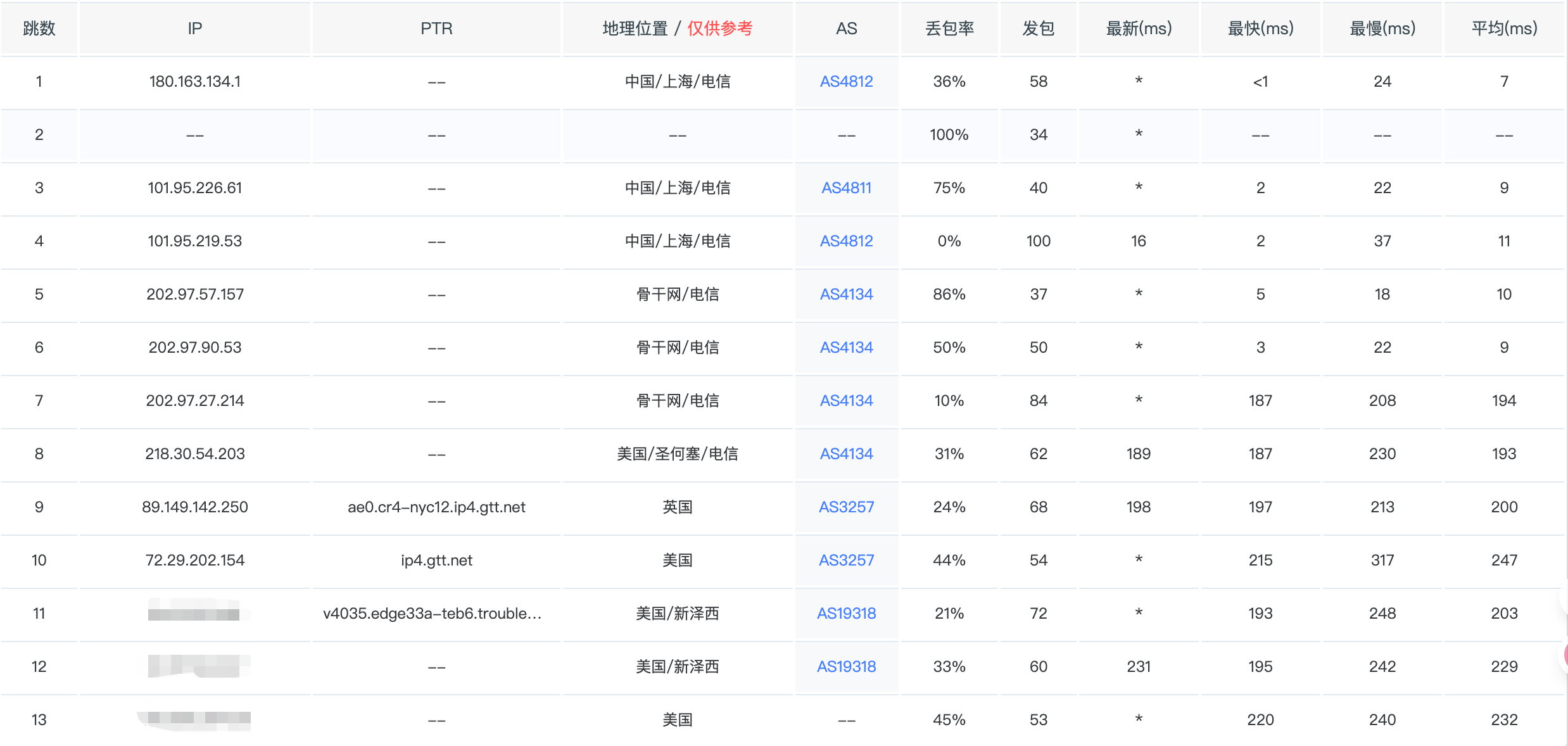Click AS4134 link for 202.97.27.214
Image resolution: width=1568 pixels, height=746 pixels.
[x=846, y=401]
